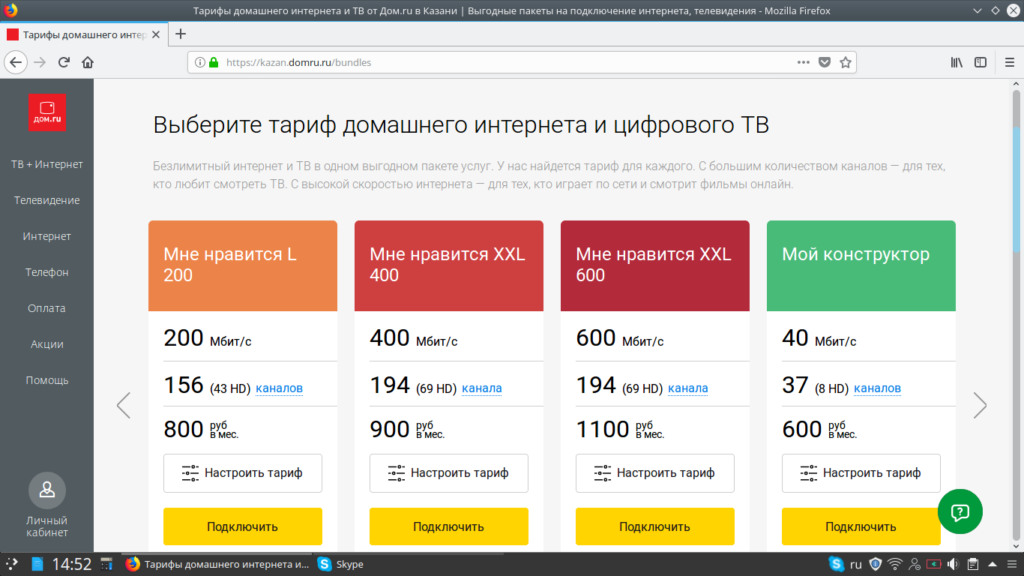Image resolution: width=1024 pixels, height=576 pixels.
Task: Click Подключить for Мне нравится L 200
Action: coord(242,526)
